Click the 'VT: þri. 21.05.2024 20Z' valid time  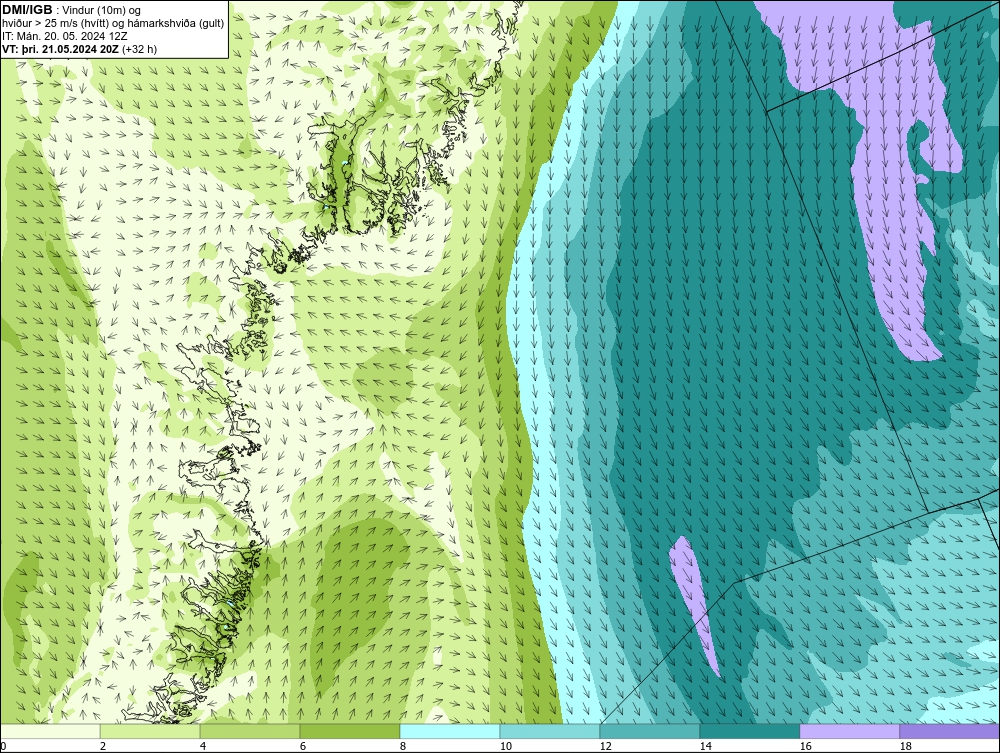(x=61, y=48)
